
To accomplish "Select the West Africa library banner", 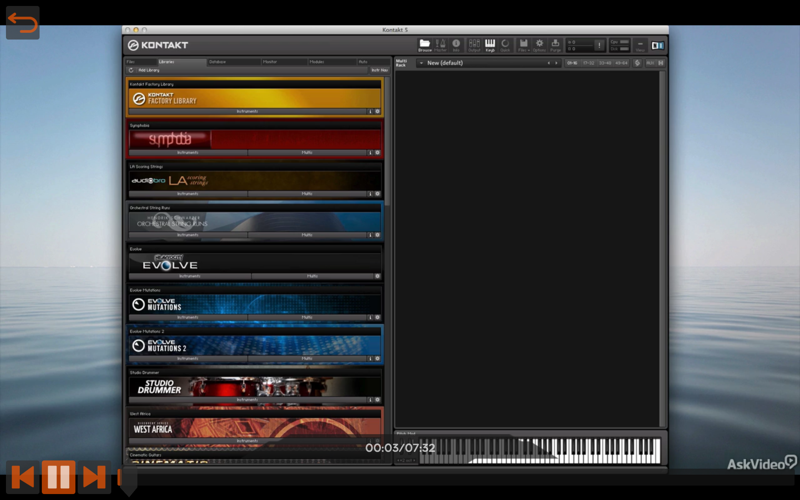I will point(255,428).
